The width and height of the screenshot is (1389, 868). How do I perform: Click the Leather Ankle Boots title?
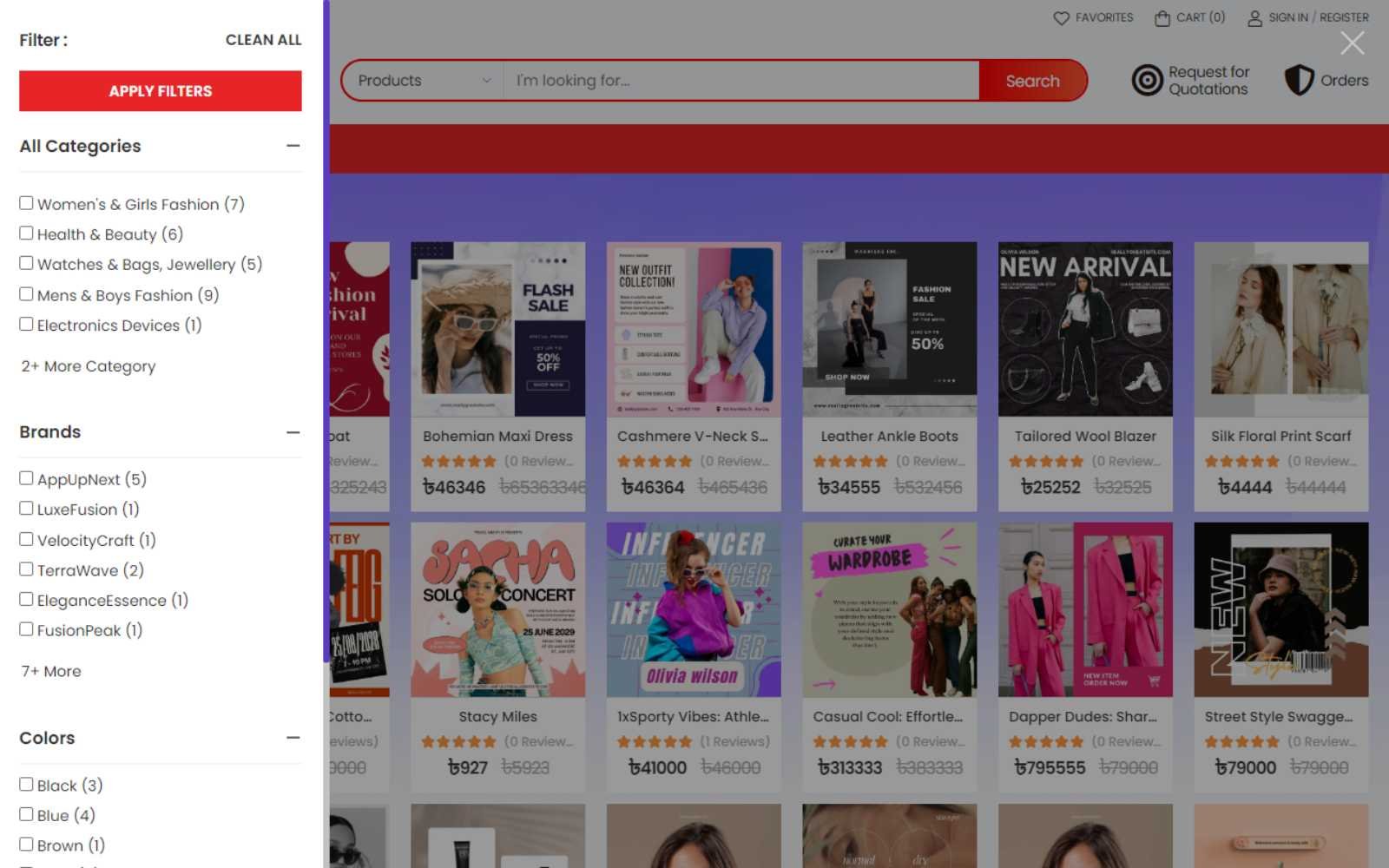[890, 437]
